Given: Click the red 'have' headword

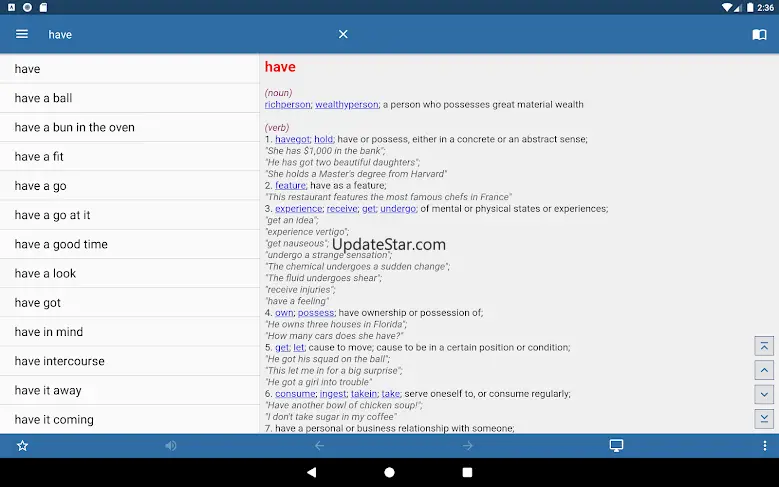Looking at the screenshot, I should tap(280, 67).
